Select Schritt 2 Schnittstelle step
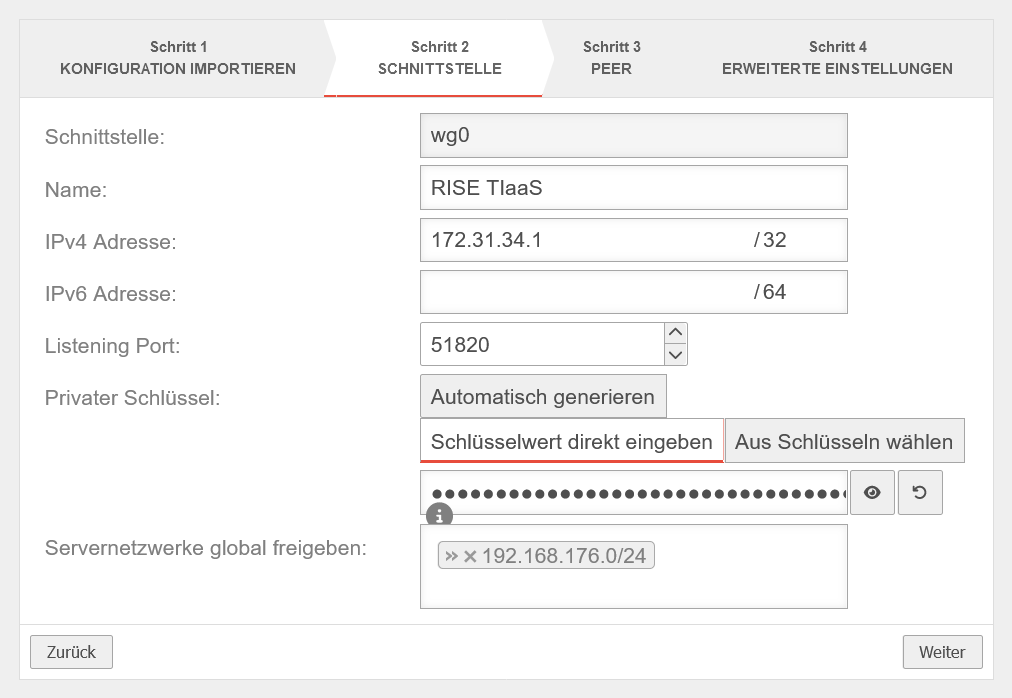 click(439, 58)
